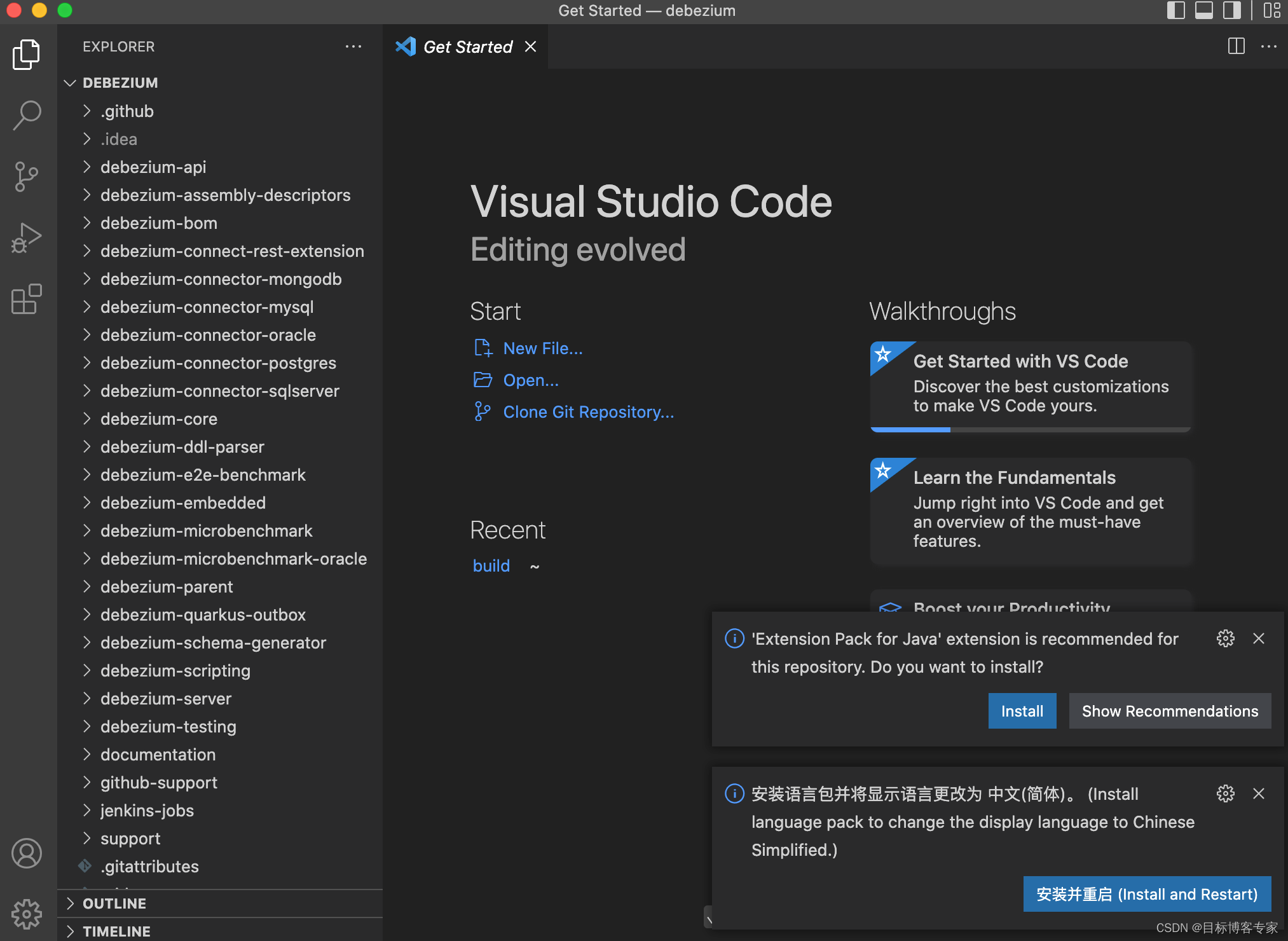
Task: Dismiss the Java extension notification
Action: (x=1259, y=638)
